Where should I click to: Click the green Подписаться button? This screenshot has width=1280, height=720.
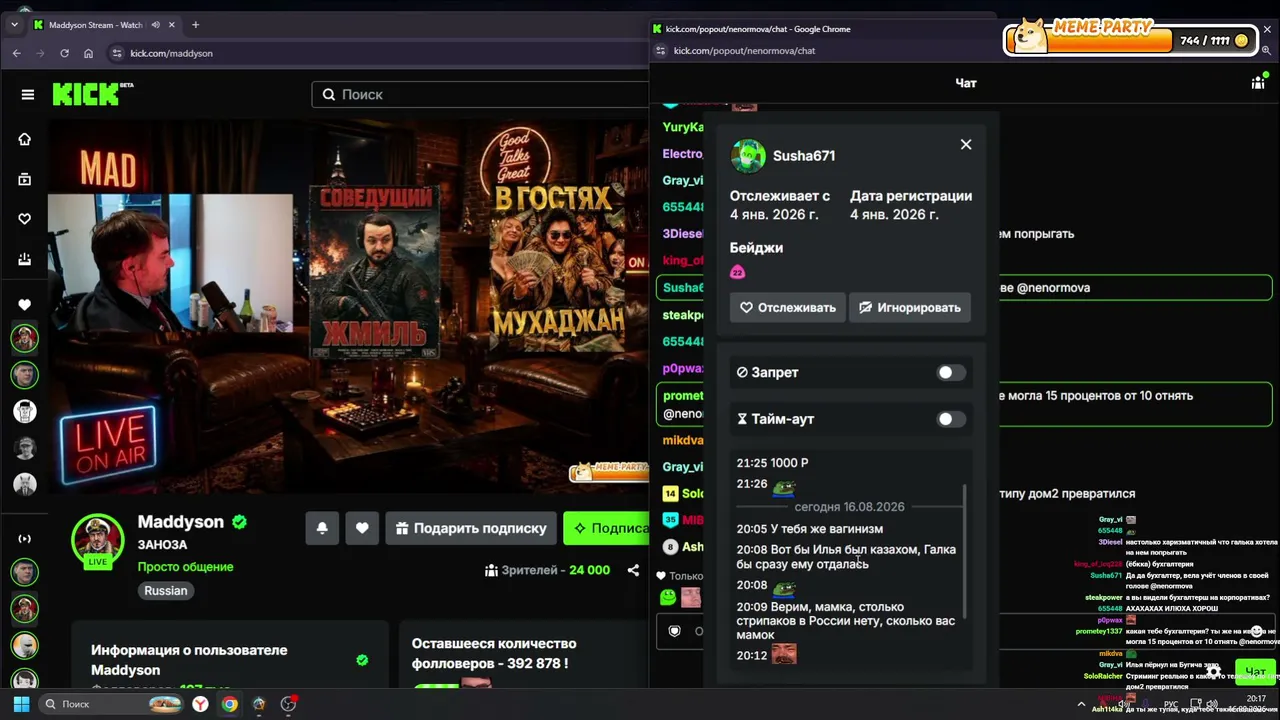[606, 528]
